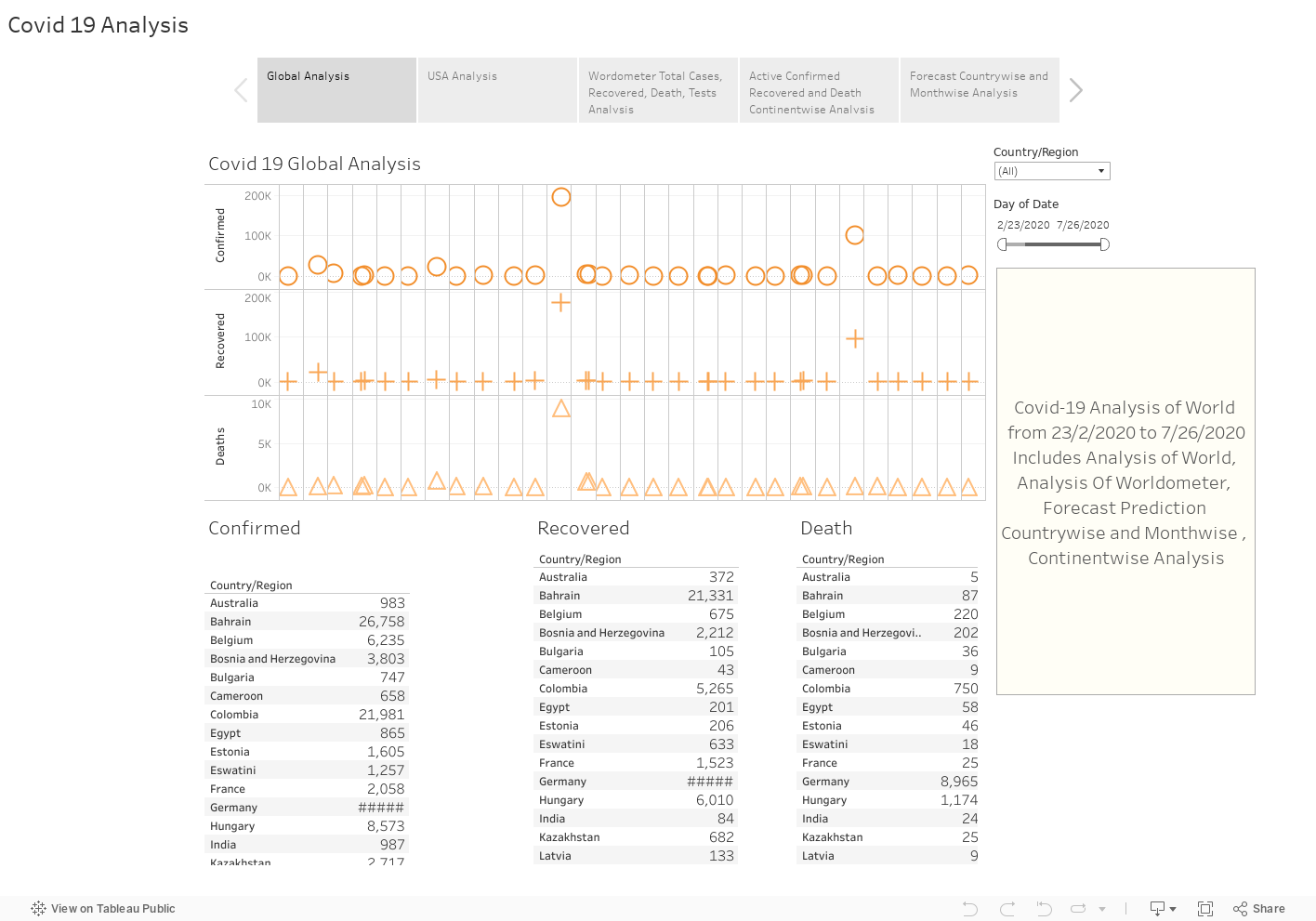This screenshot has height=921, width=1316.
Task: Open Active Confirmed Recovered and Death tab
Action: (x=819, y=90)
